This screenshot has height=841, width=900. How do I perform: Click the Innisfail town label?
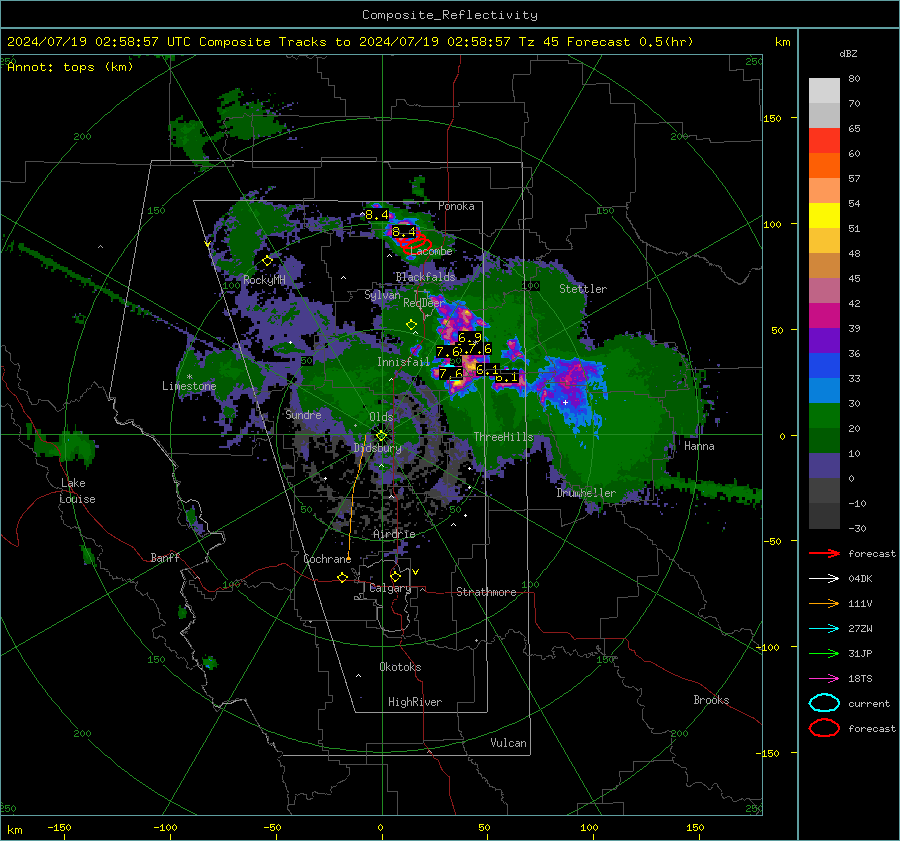[403, 362]
